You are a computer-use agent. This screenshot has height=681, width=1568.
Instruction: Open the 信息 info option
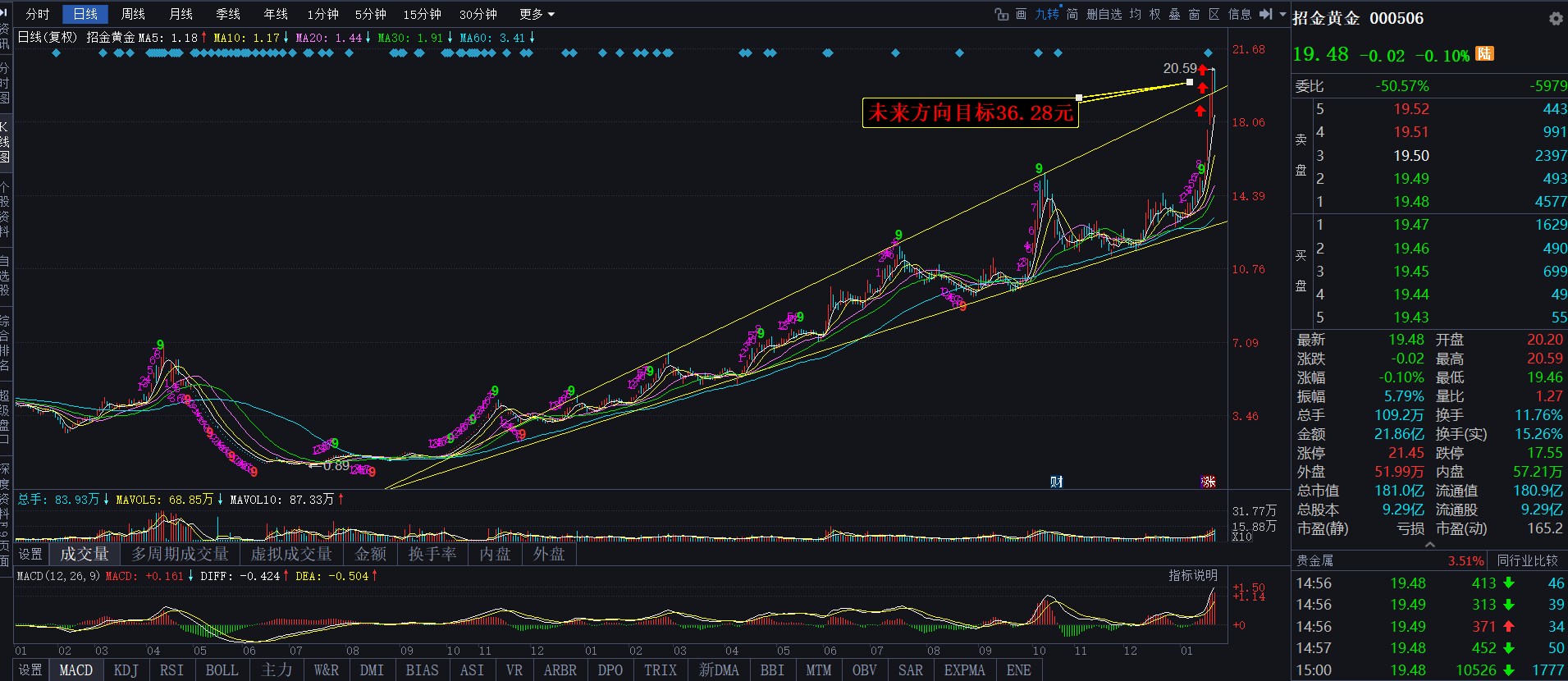tap(1240, 14)
